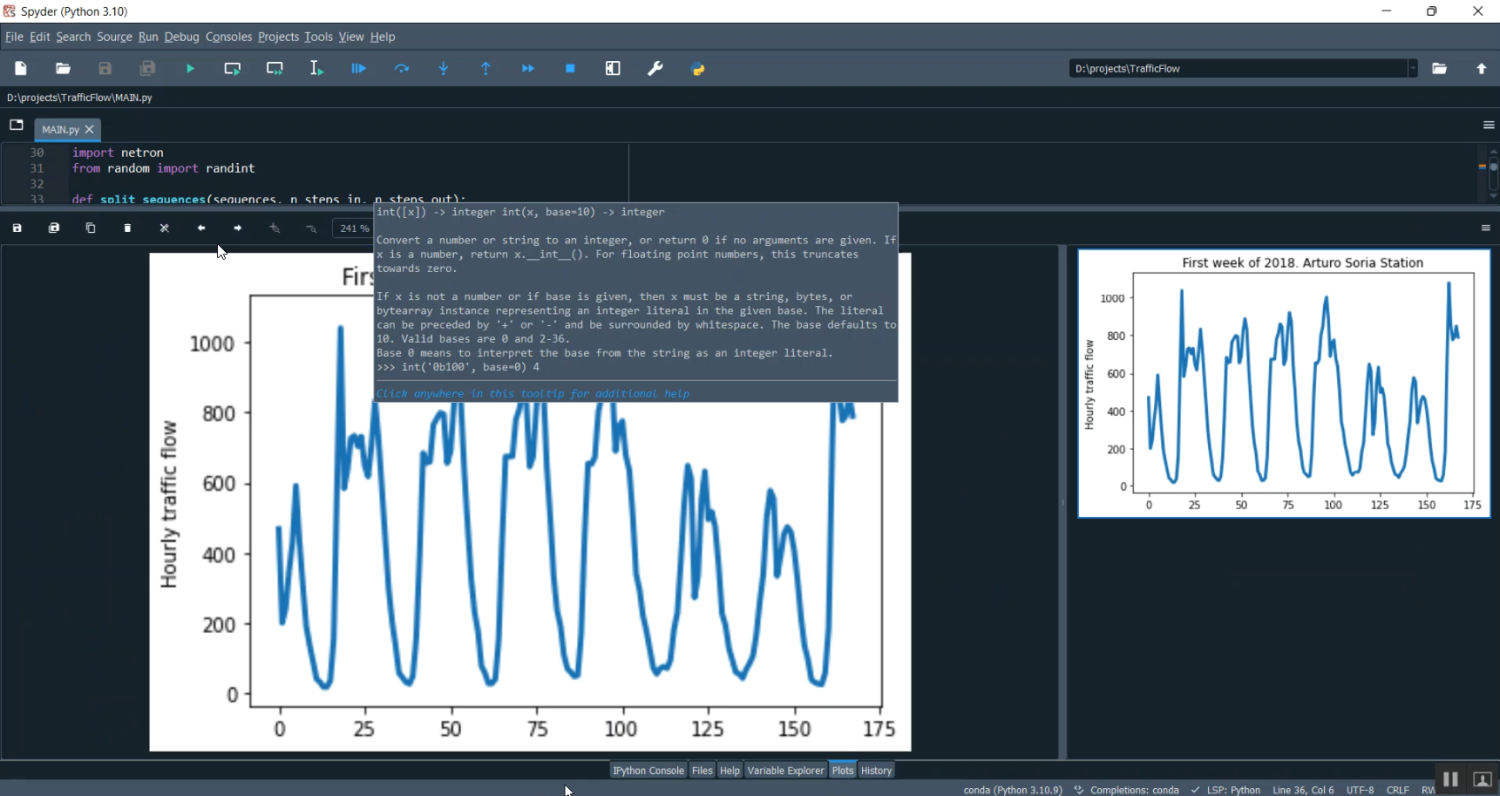Run the current file
This screenshot has height=796, width=1500.
point(190,68)
